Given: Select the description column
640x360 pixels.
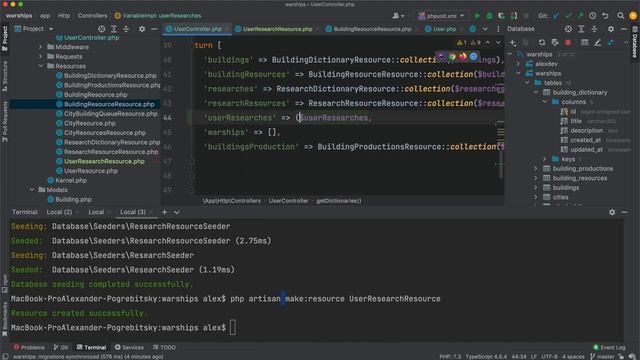Looking at the screenshot, I should click(x=587, y=131).
